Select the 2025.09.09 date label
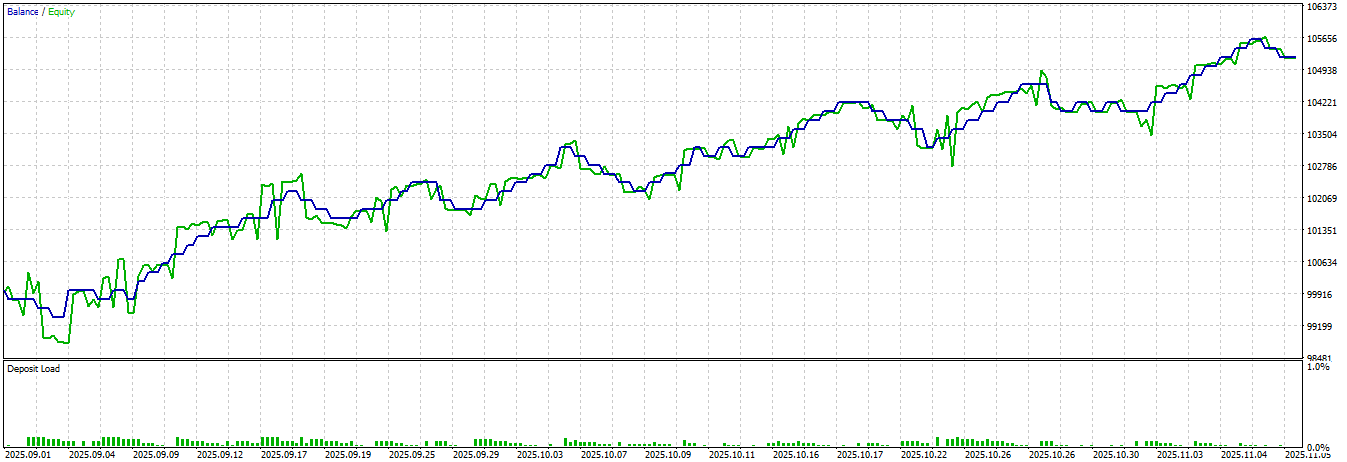The image size is (1347, 462). (x=156, y=455)
